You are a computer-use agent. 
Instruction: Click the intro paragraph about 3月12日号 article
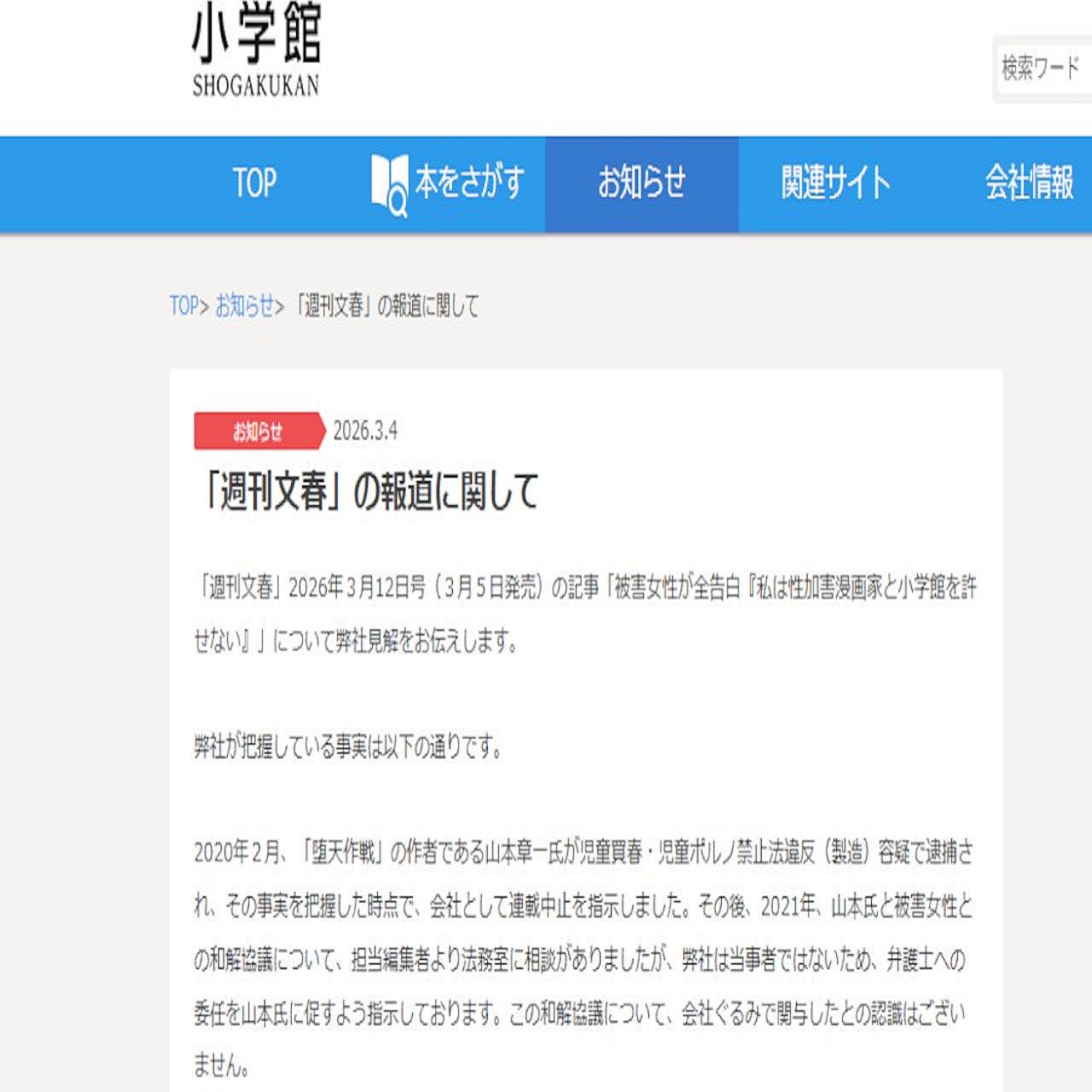(x=585, y=613)
